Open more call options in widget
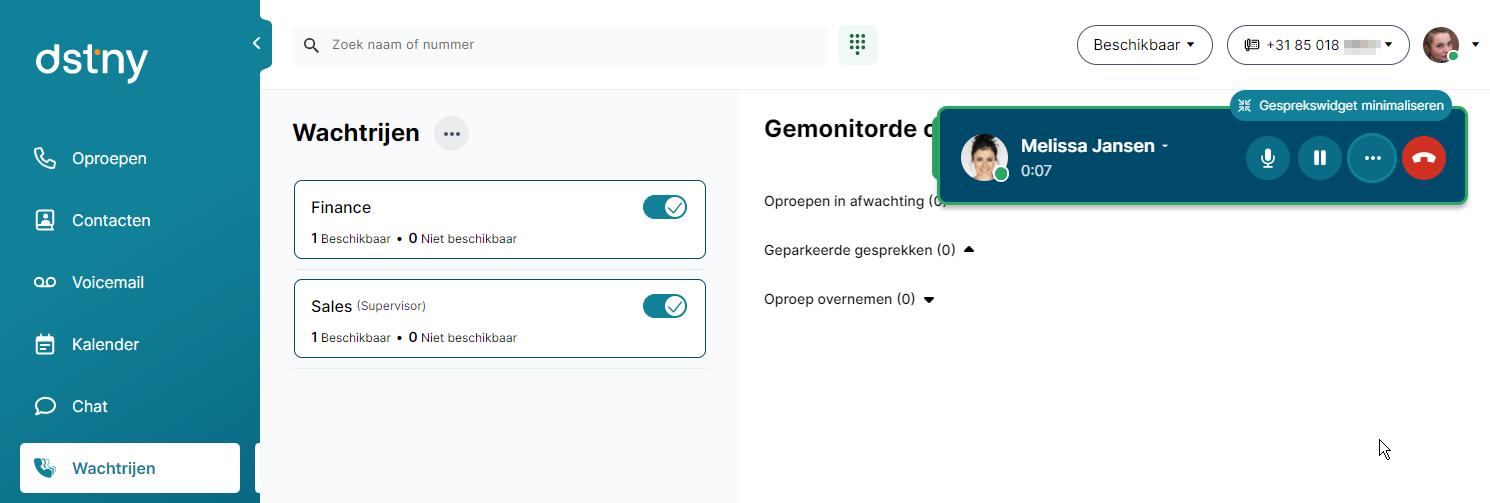 tap(1372, 158)
